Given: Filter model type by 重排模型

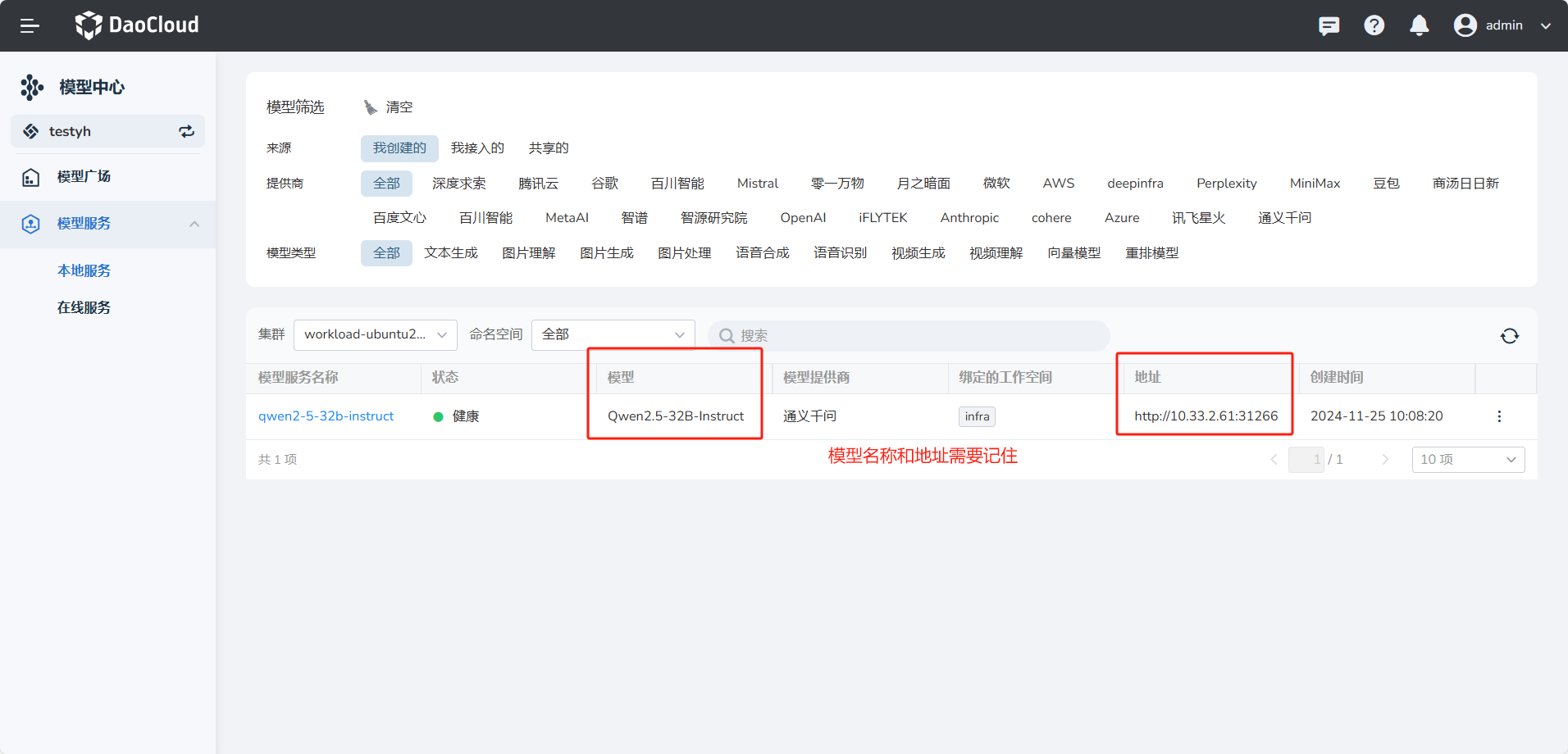Looking at the screenshot, I should [1152, 253].
